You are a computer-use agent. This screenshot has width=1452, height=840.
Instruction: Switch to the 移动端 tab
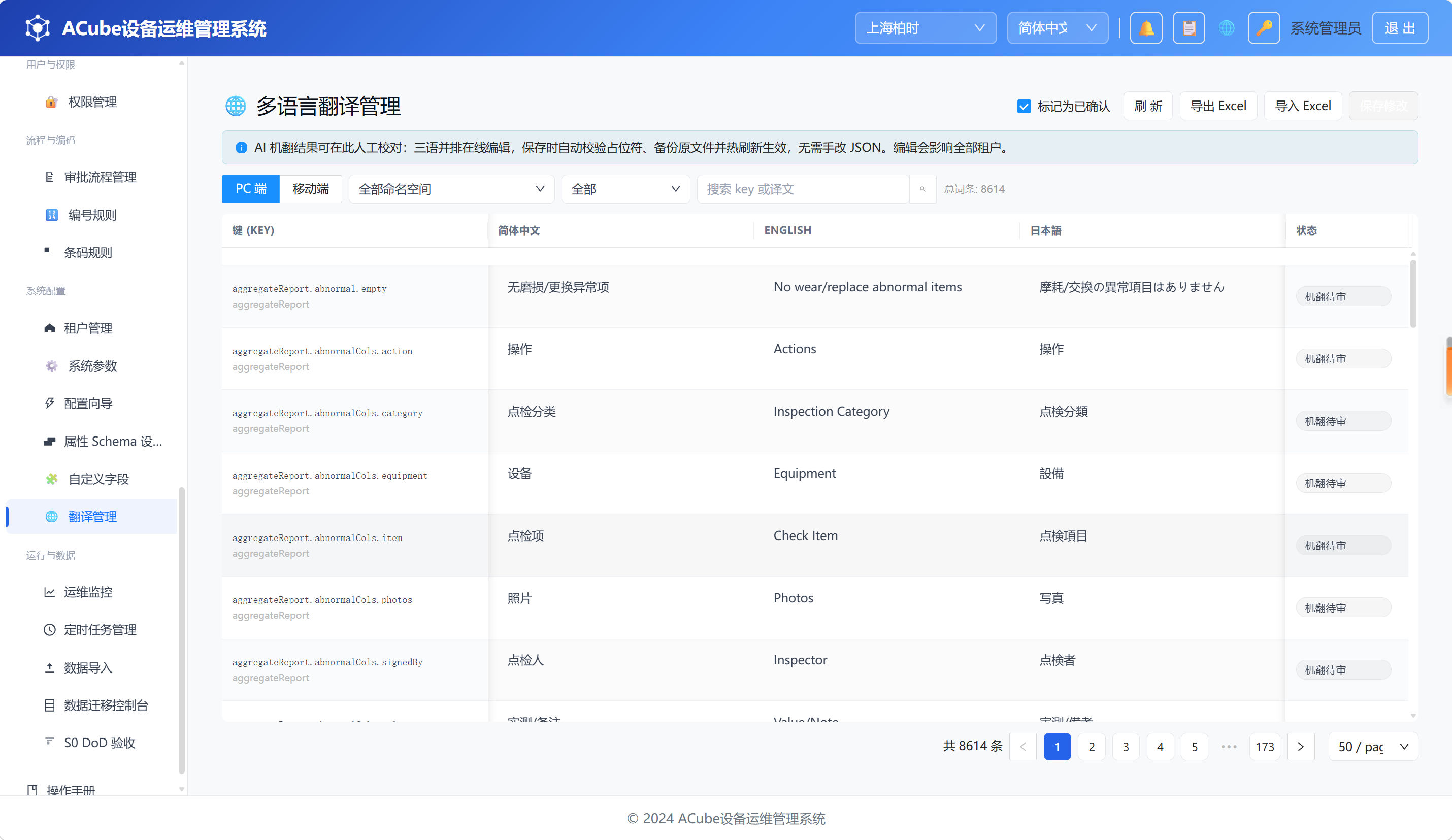(x=311, y=189)
